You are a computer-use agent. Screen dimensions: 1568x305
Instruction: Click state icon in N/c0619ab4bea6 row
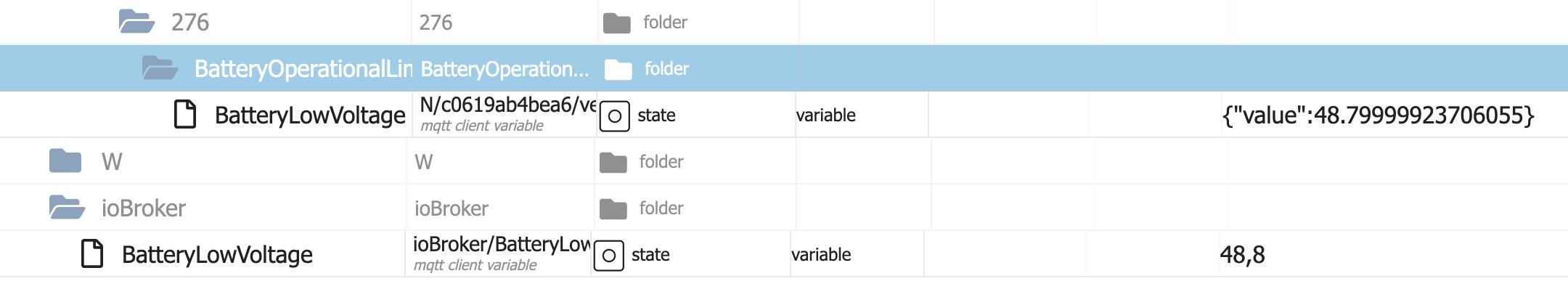tap(614, 116)
